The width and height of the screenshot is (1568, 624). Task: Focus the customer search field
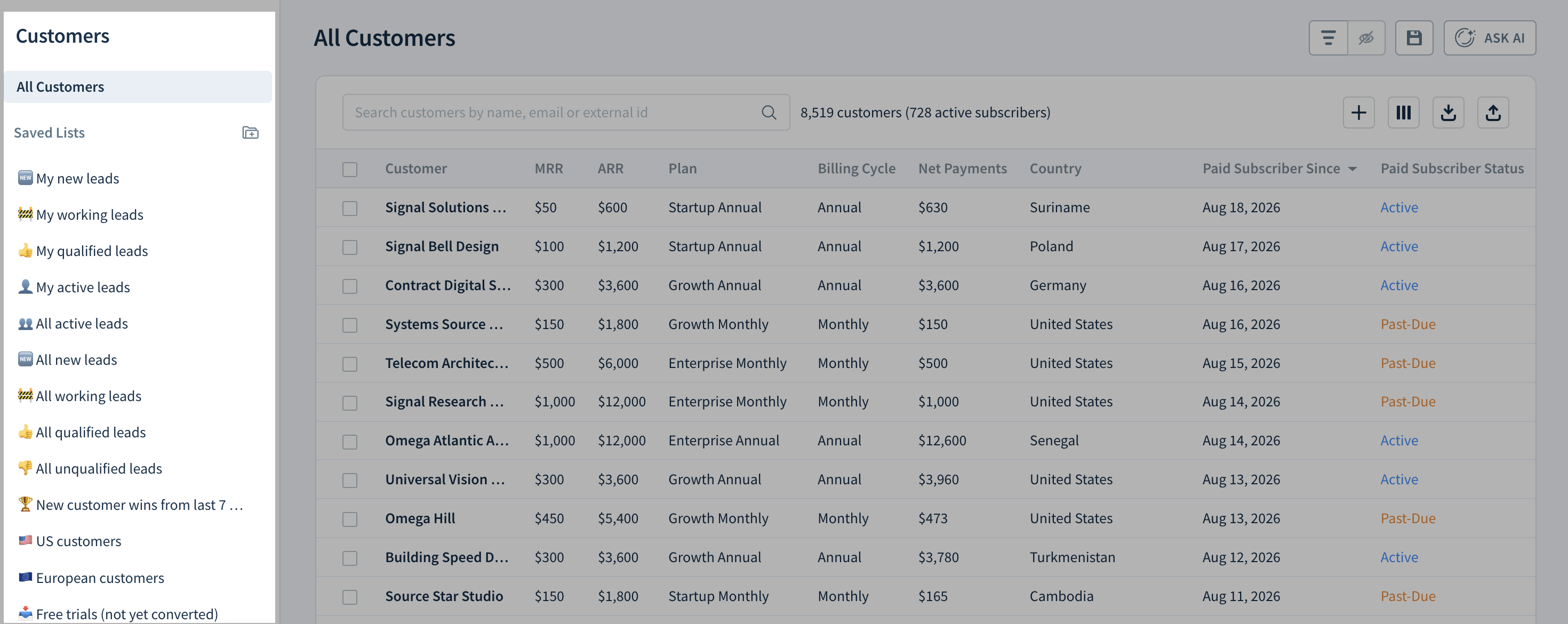(x=565, y=113)
